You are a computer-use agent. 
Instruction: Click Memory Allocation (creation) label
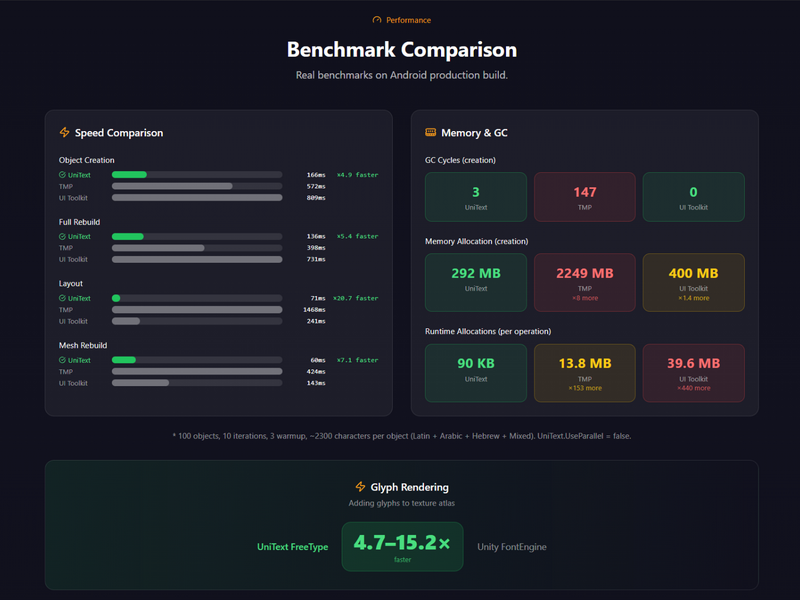pos(477,241)
